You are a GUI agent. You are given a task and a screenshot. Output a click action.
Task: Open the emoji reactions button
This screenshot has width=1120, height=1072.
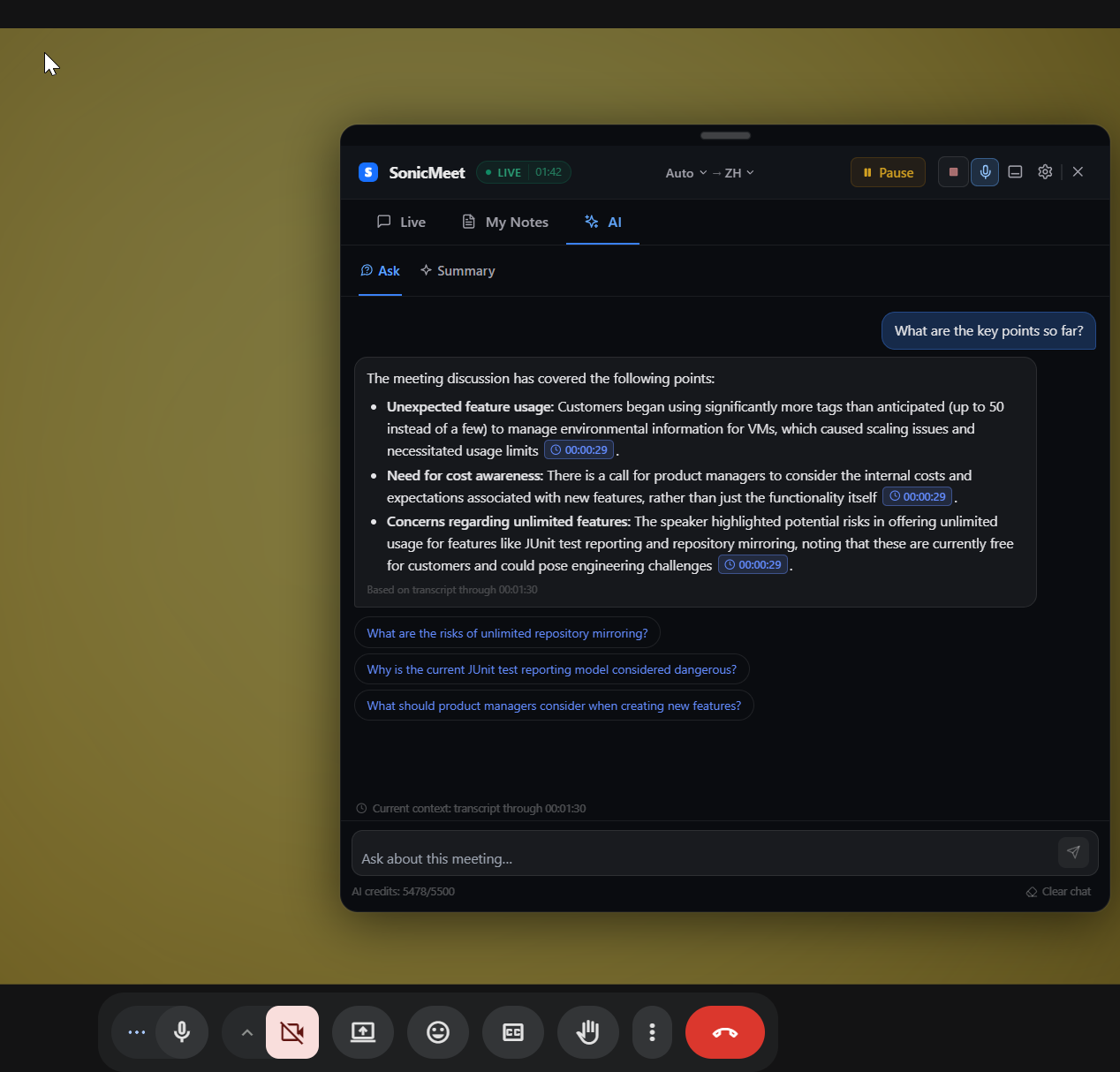pyautogui.click(x=438, y=1032)
